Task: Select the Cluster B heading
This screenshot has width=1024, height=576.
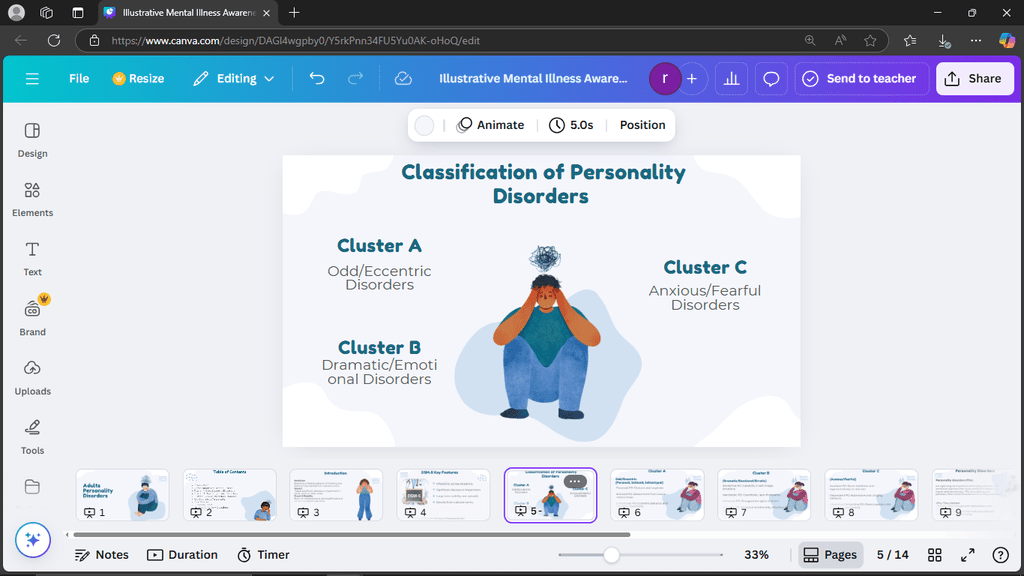Action: coord(379,347)
